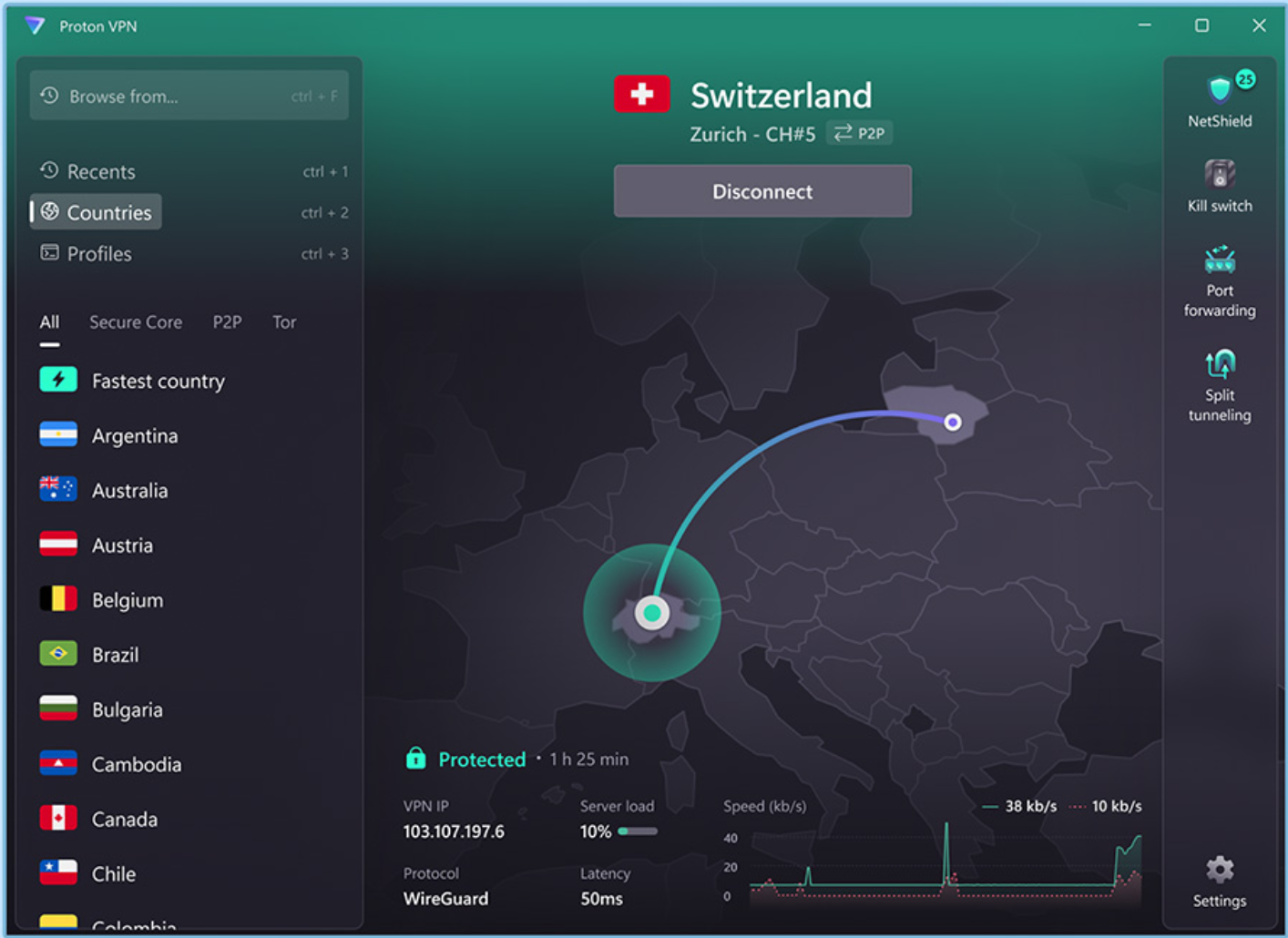
Task: Click the Switzerland country title
Action: coord(781,95)
